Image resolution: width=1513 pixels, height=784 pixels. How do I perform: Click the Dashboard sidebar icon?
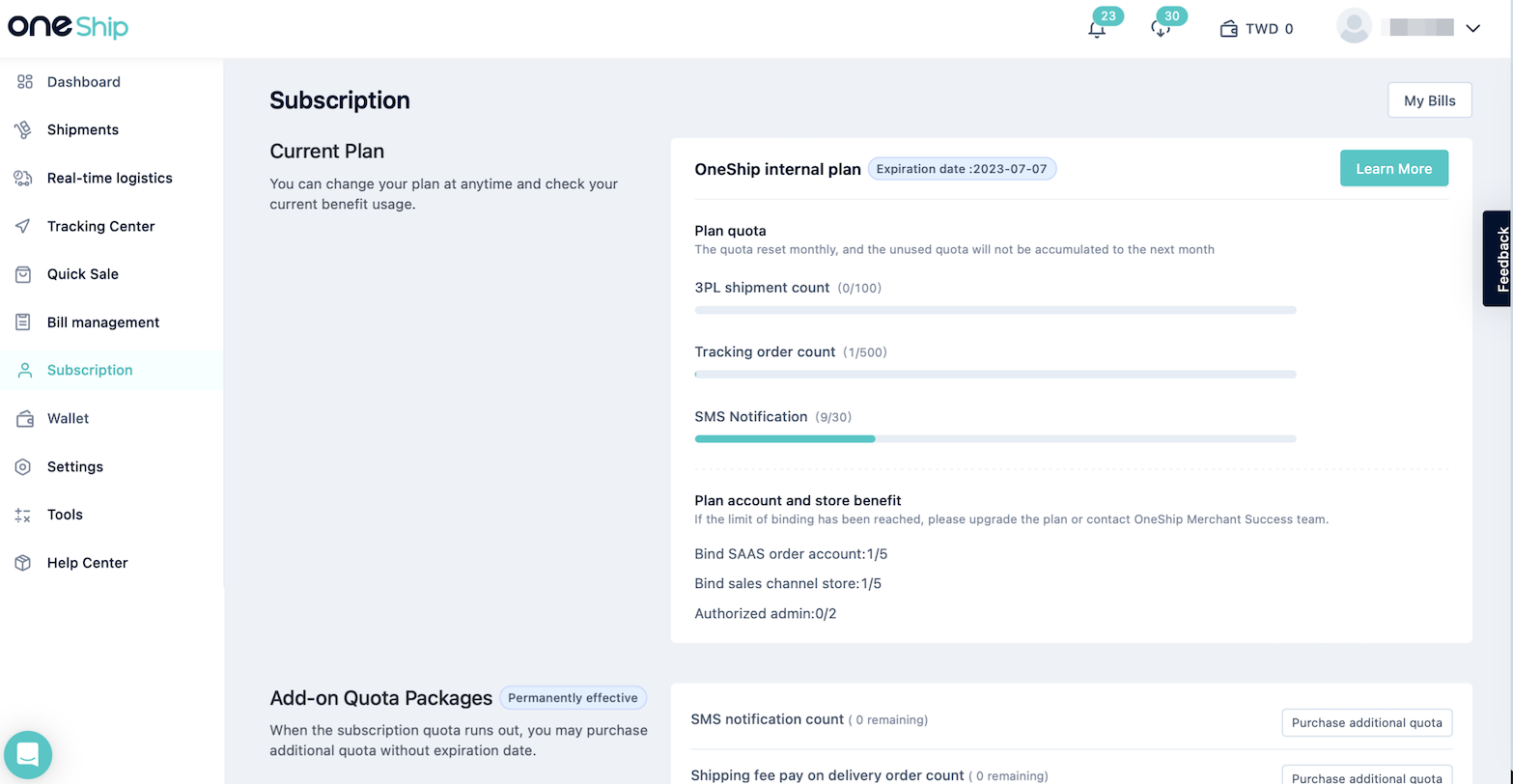click(24, 82)
